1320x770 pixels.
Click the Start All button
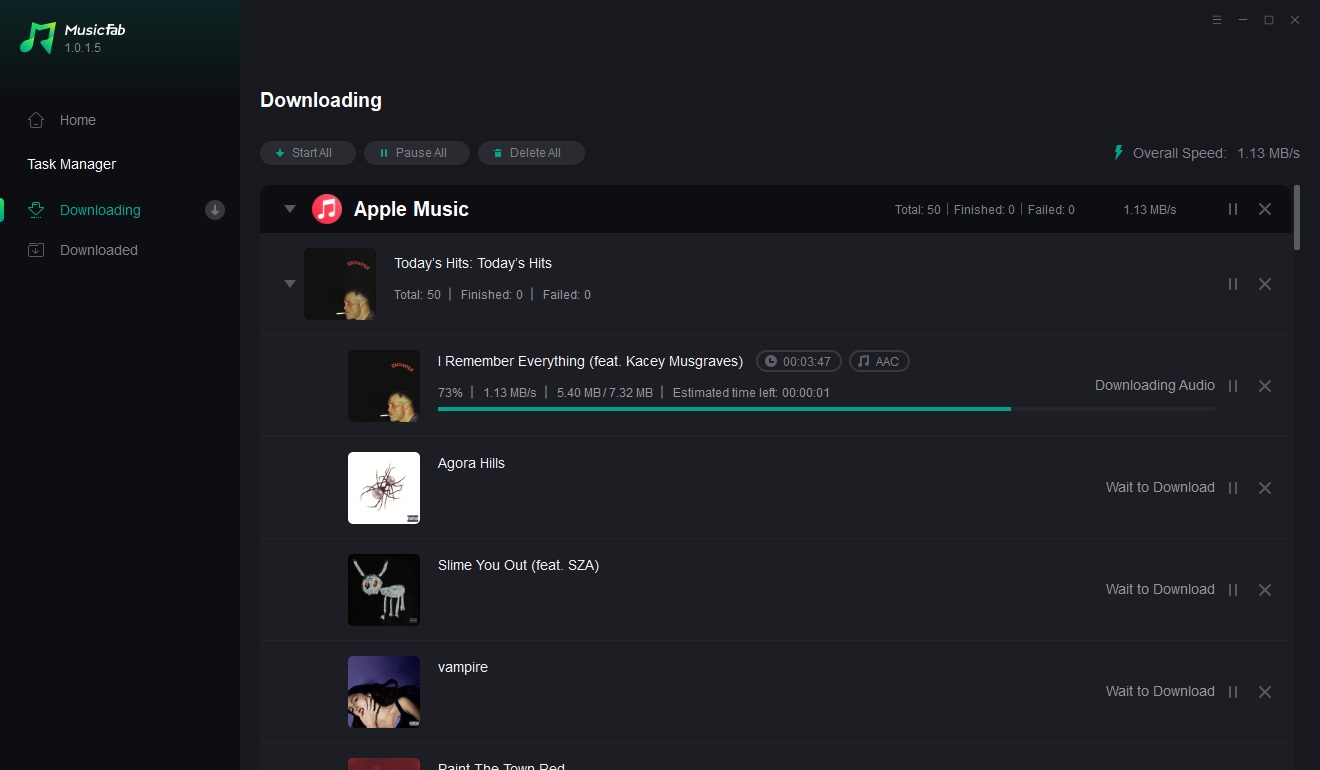pyautogui.click(x=308, y=153)
